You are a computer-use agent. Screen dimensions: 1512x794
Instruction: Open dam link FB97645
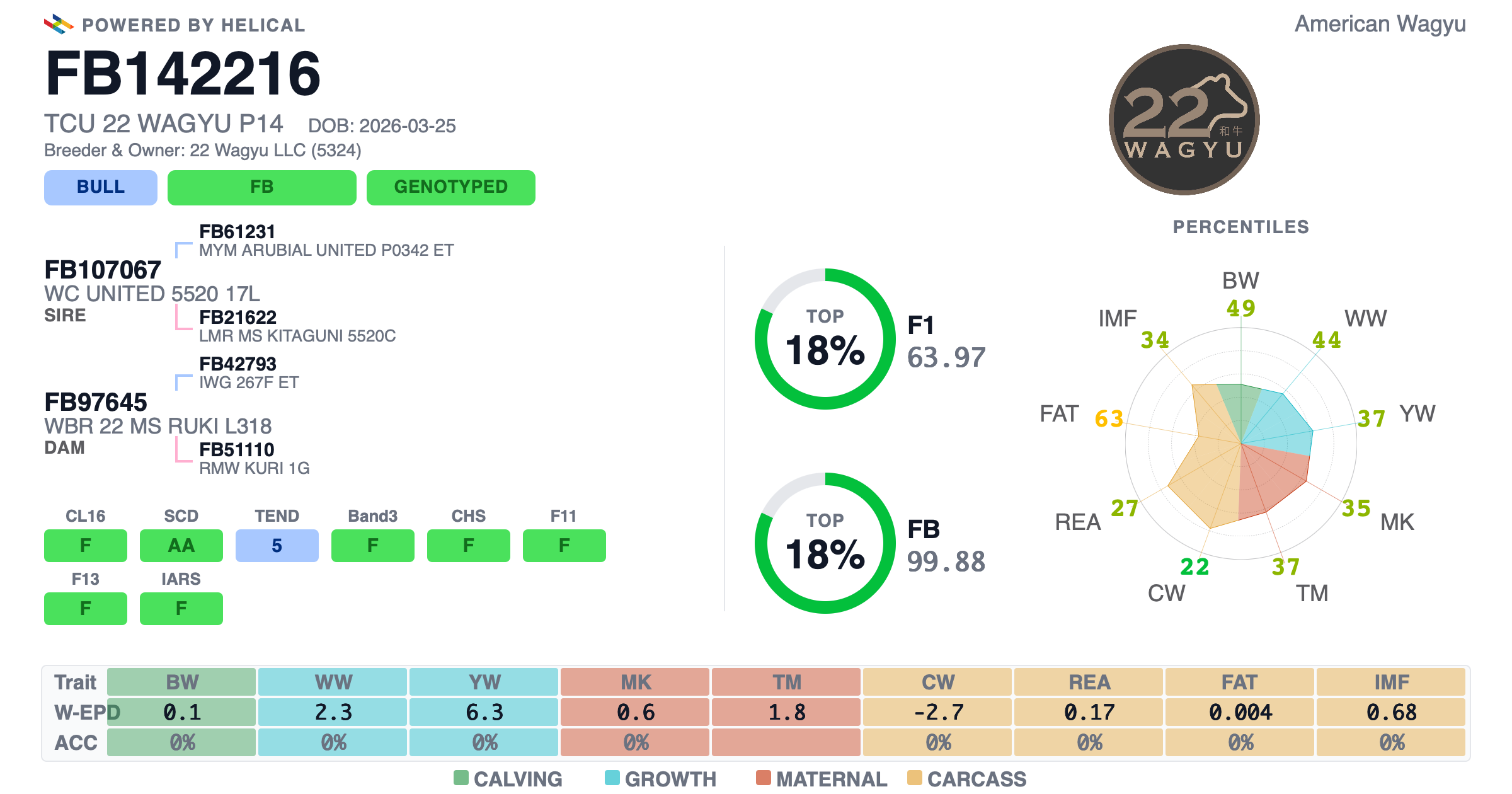[x=96, y=402]
